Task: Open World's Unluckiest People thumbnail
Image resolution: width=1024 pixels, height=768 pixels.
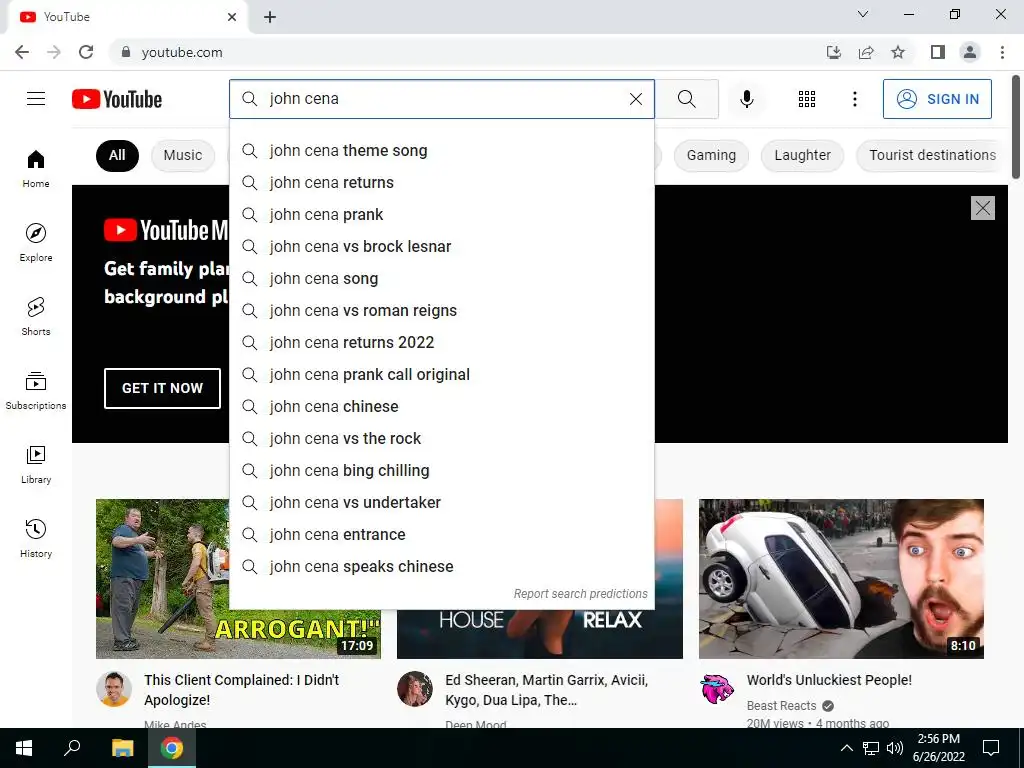Action: (x=841, y=579)
